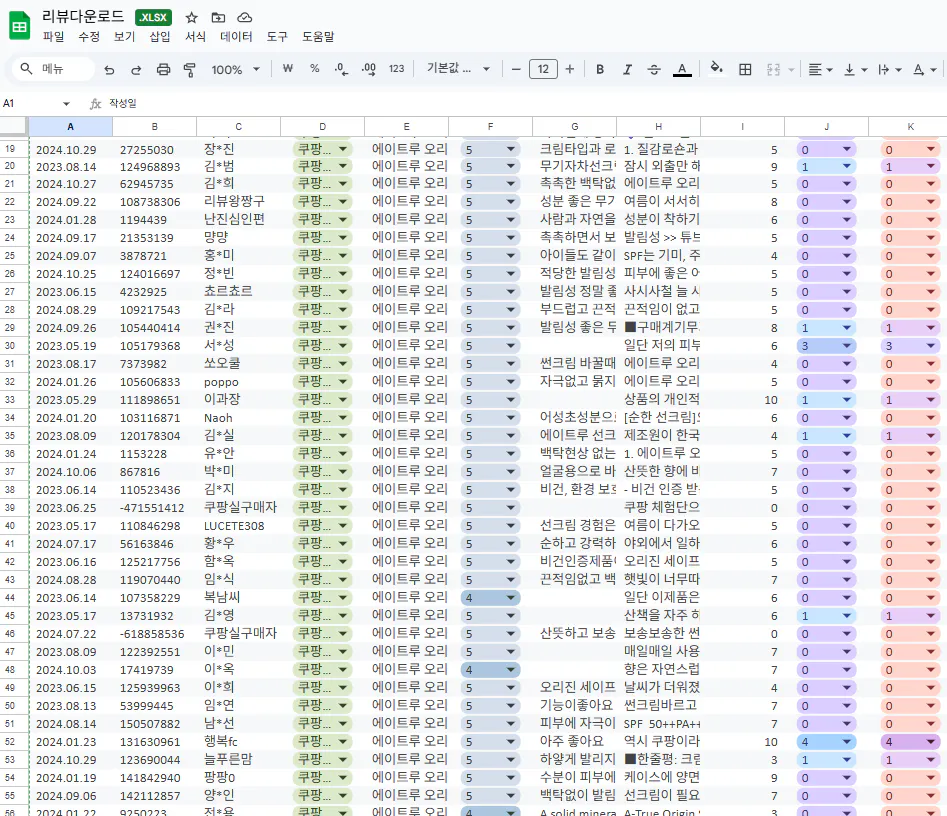Increase font size with plus button

570,69
